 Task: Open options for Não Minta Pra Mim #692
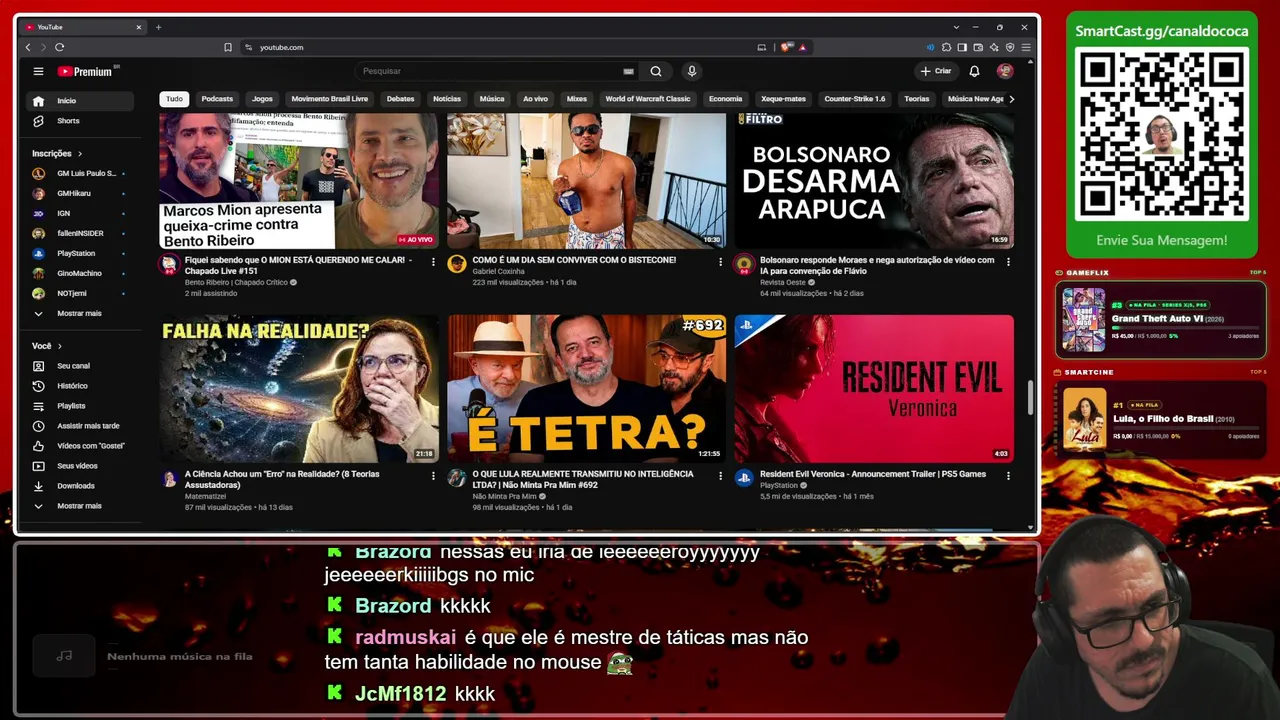[x=720, y=476]
